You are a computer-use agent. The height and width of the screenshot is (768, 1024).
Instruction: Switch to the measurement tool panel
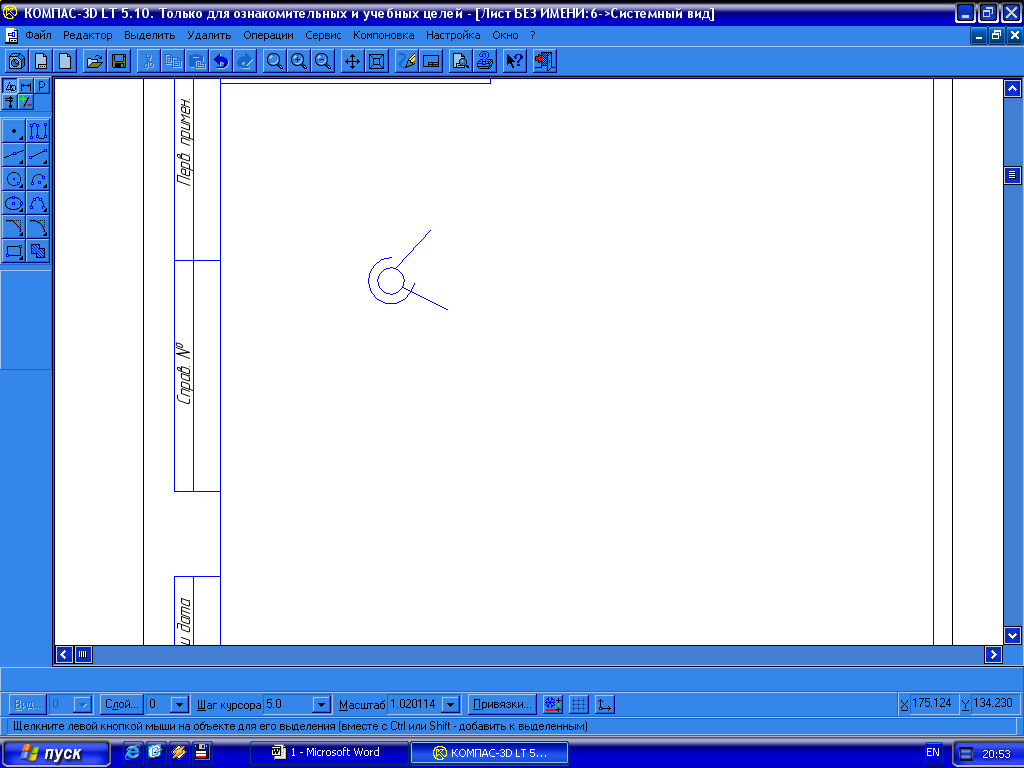click(26, 102)
